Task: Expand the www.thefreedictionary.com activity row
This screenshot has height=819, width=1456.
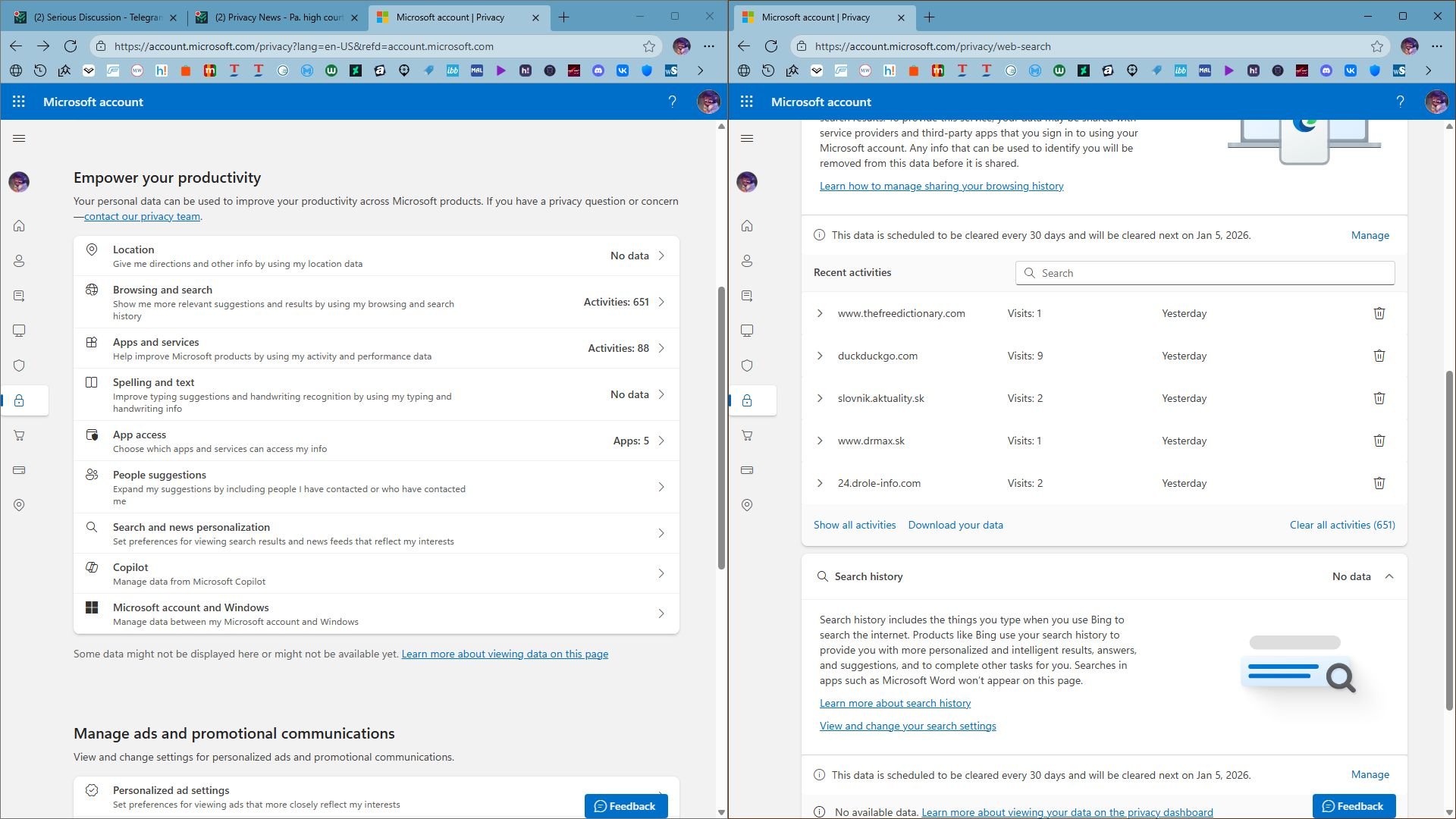Action: pyautogui.click(x=820, y=313)
